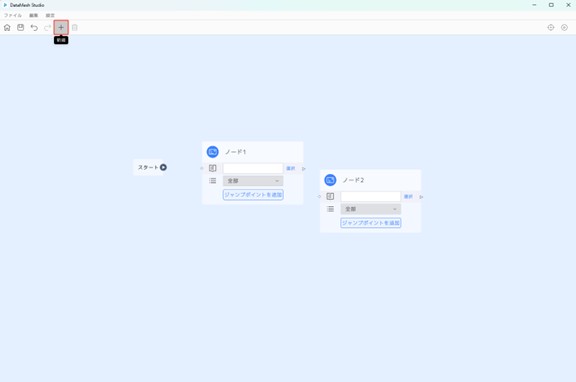Click the circular icon at the toolbar's far right

pos(564,28)
